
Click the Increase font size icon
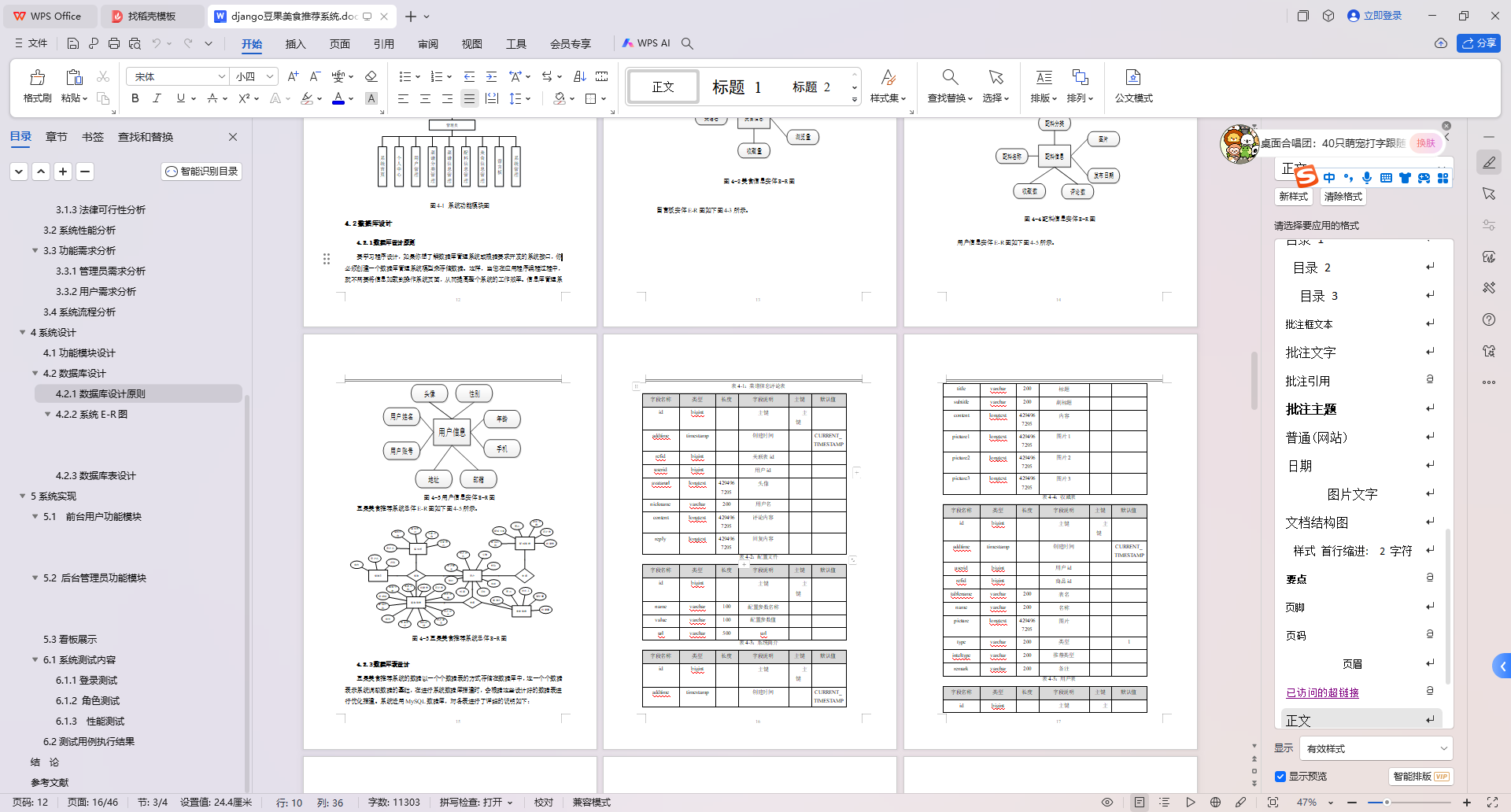point(293,76)
